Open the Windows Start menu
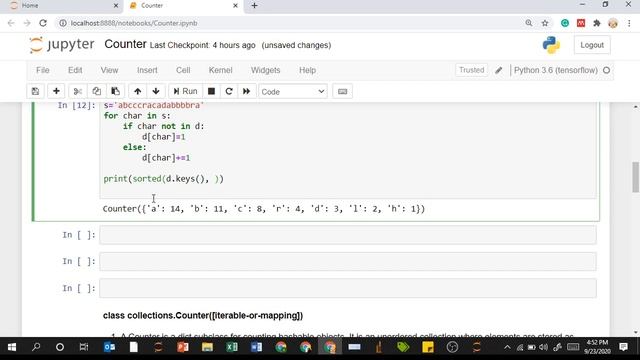The height and width of the screenshot is (360, 640). coord(12,347)
